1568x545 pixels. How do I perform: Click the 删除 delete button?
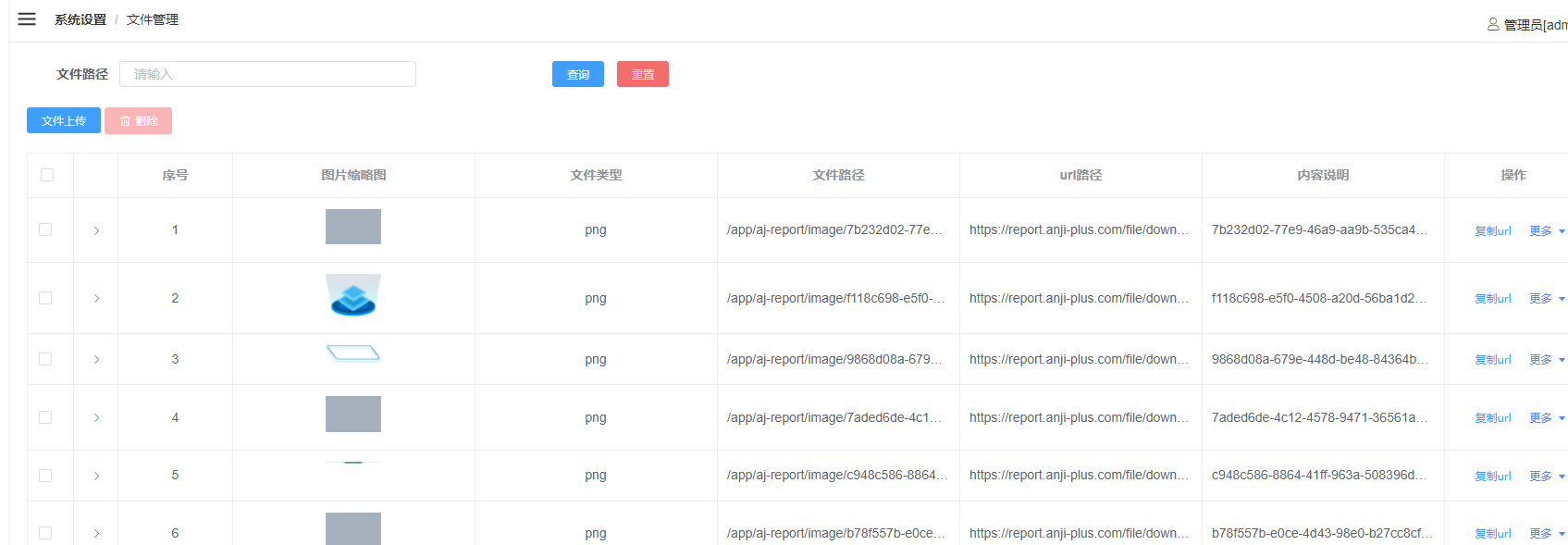coord(139,120)
